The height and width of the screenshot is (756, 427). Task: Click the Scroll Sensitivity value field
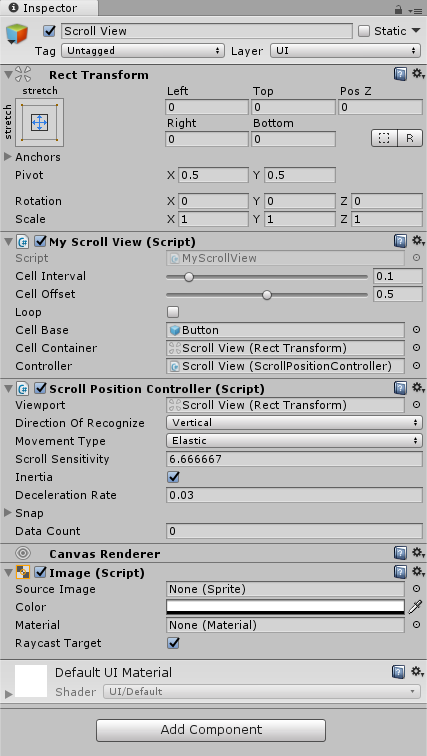[294, 459]
